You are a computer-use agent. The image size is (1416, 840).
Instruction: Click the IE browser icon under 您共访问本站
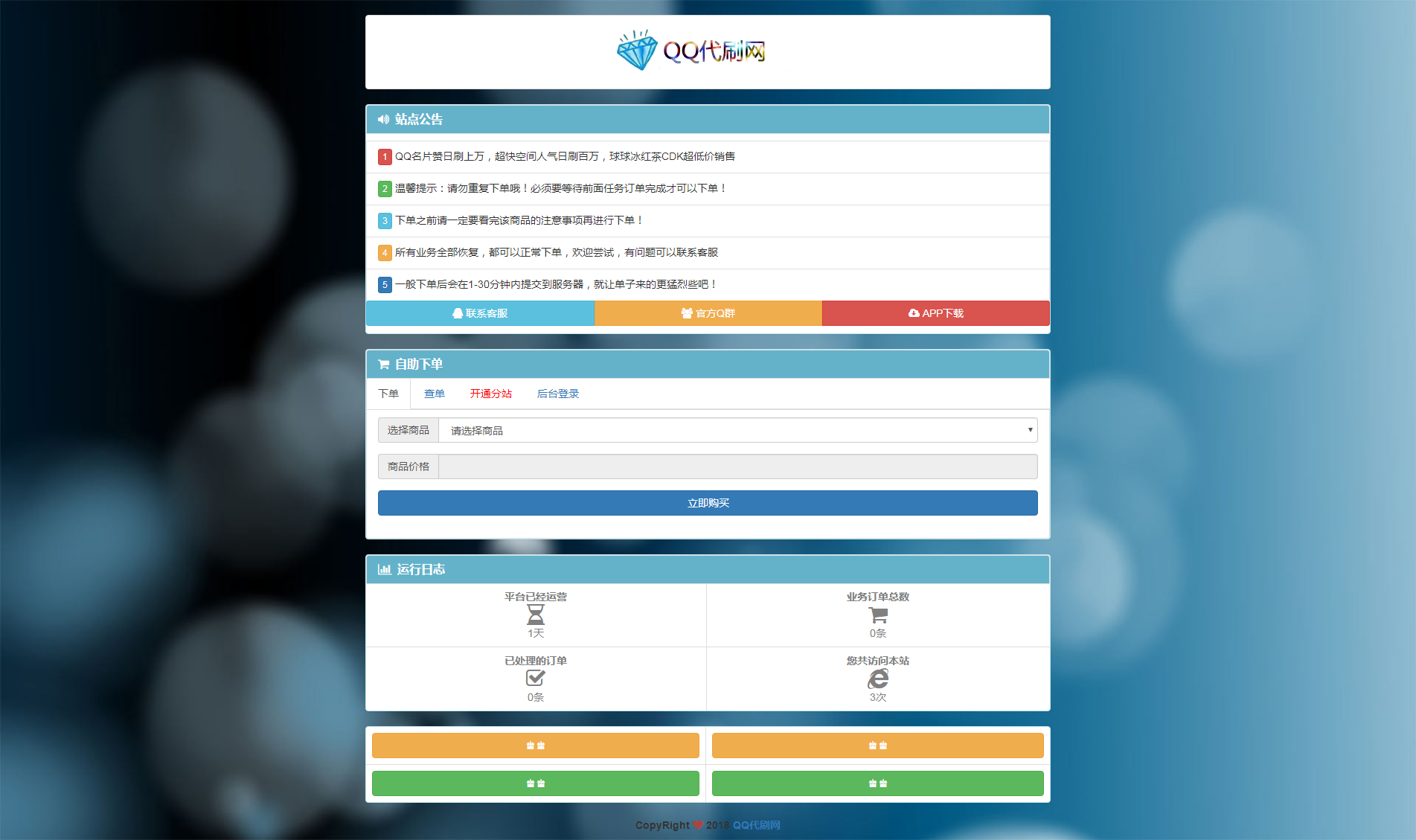coord(878,679)
